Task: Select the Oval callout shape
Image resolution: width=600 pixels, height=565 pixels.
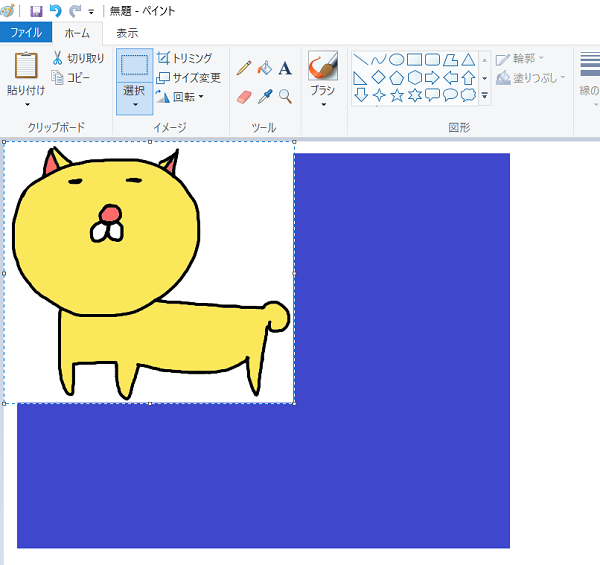Action: point(450,95)
